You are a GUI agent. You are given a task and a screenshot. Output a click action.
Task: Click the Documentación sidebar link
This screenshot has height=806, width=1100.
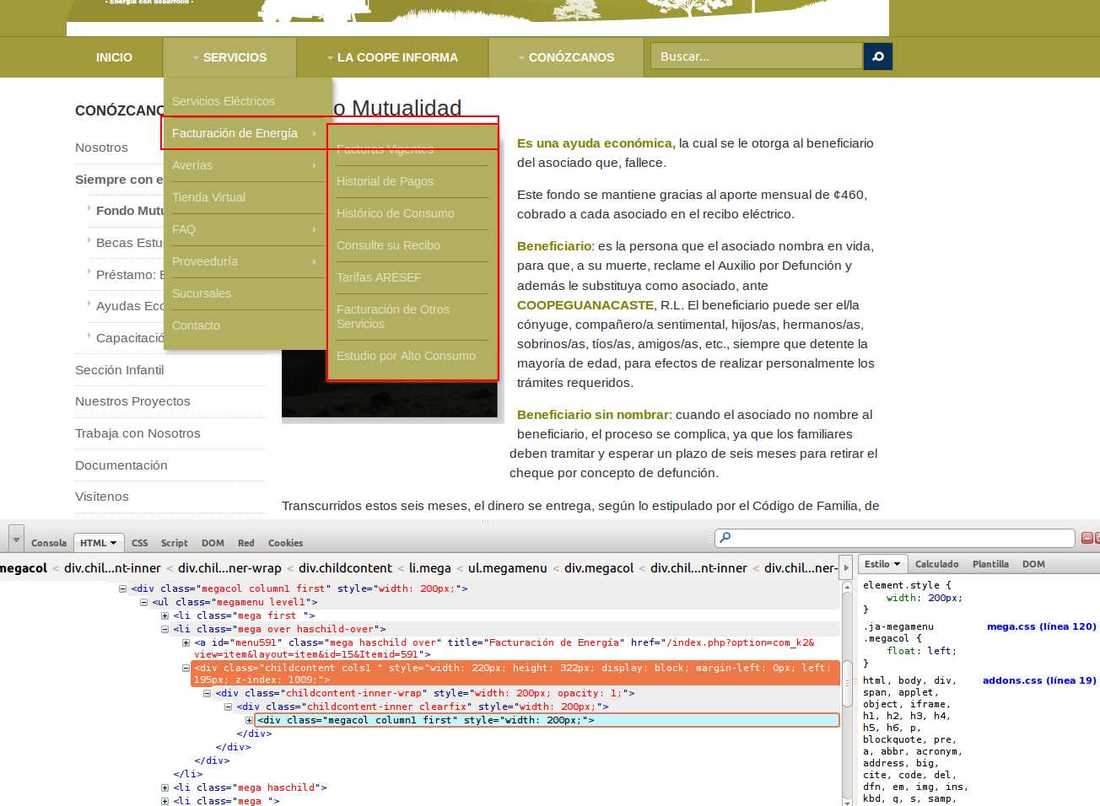(121, 466)
